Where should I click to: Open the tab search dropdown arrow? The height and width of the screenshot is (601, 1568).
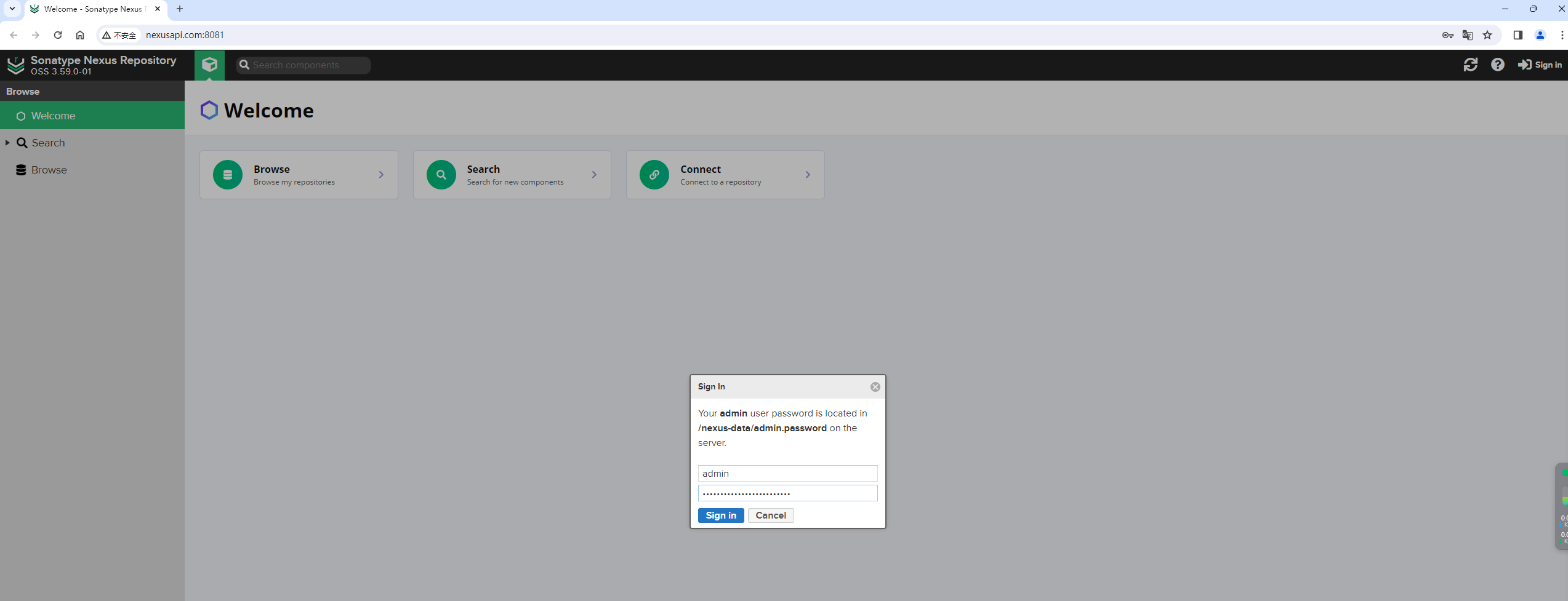[12, 9]
